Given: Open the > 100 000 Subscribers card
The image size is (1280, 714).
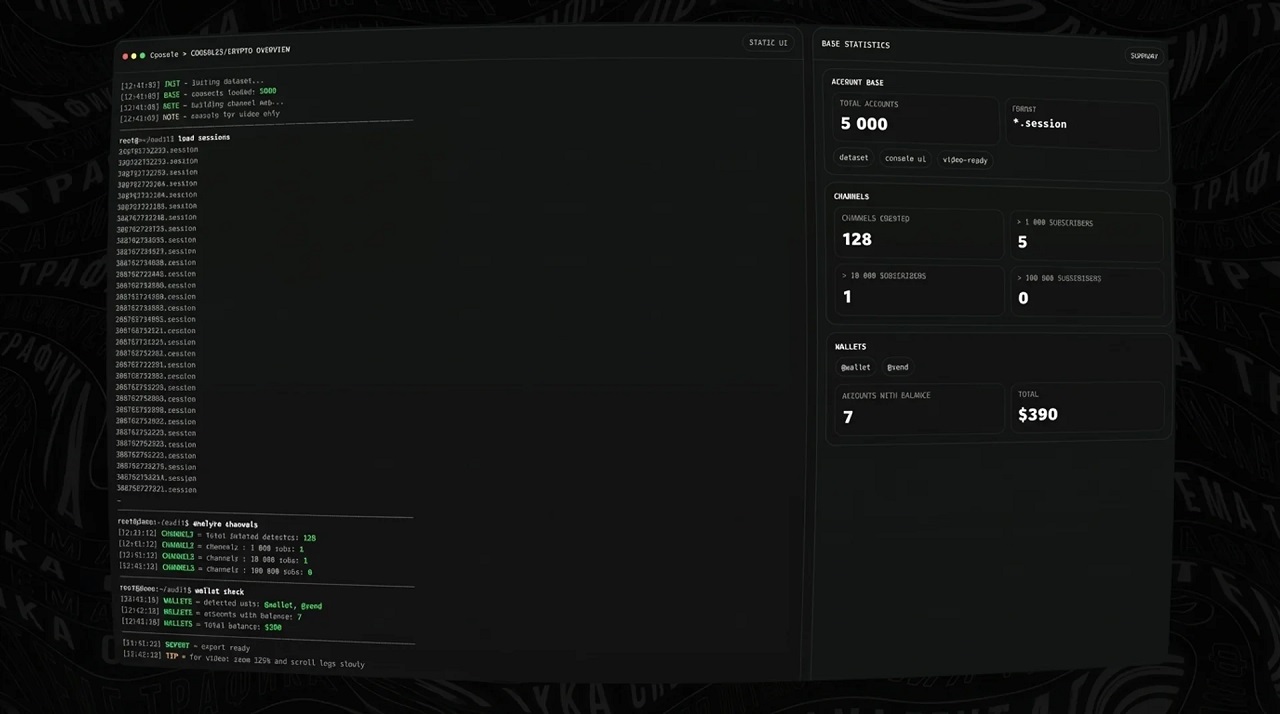Looking at the screenshot, I should pyautogui.click(x=1089, y=293).
